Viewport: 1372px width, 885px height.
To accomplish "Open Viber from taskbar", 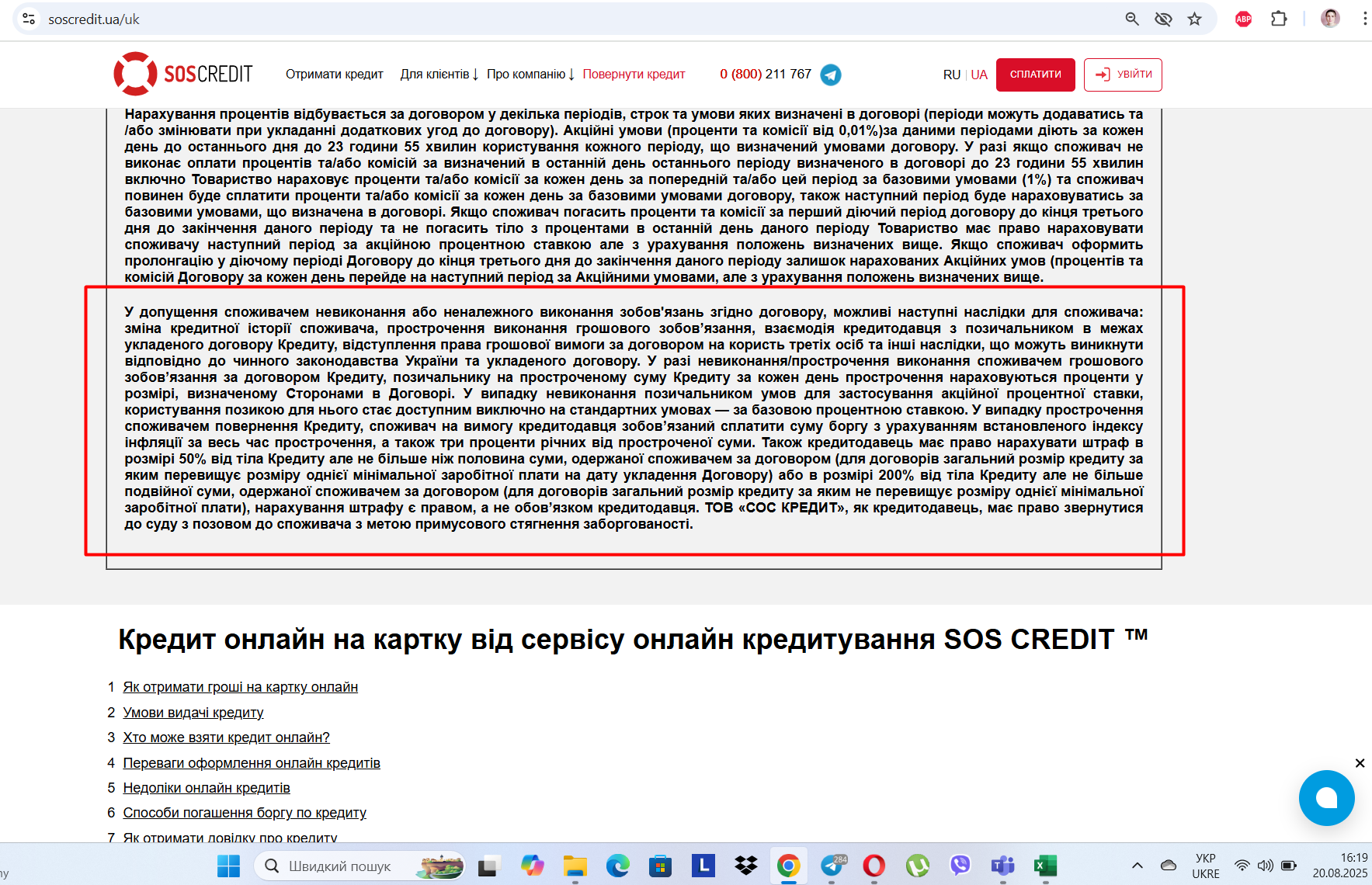I will pos(960,866).
